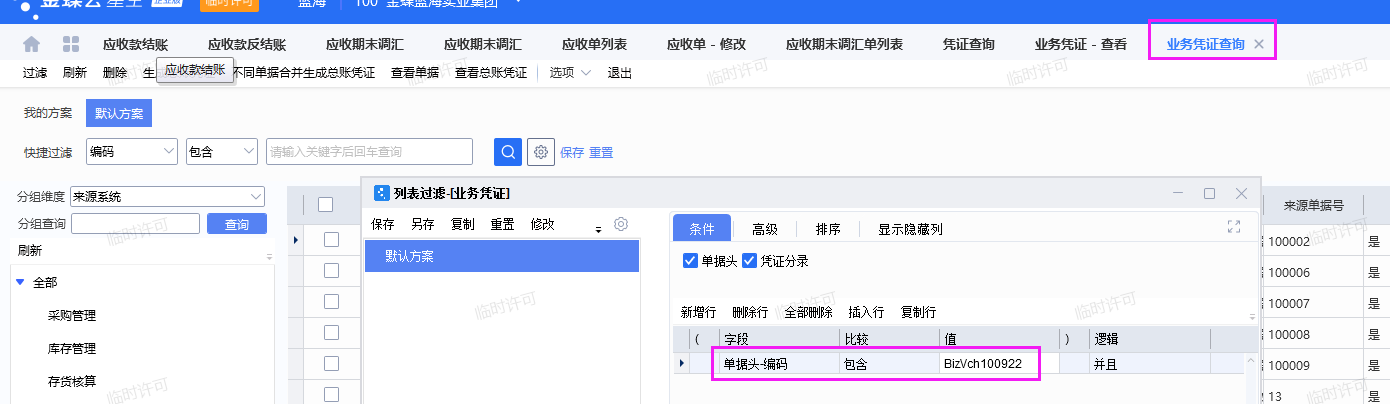
Task: Select the 条件 tab
Action: (702, 229)
